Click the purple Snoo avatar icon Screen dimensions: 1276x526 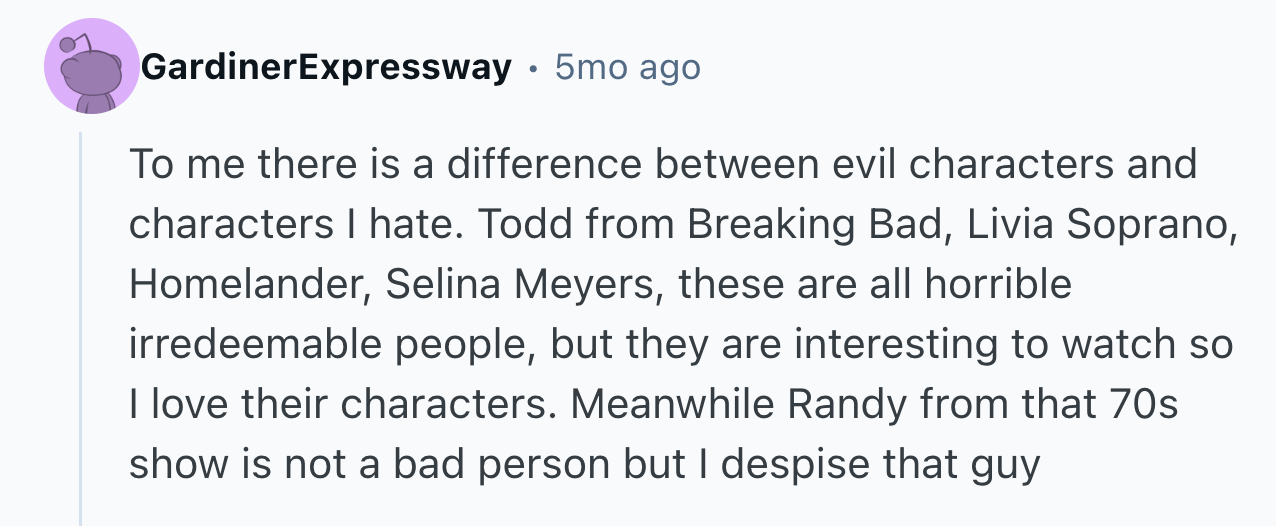pos(91,68)
